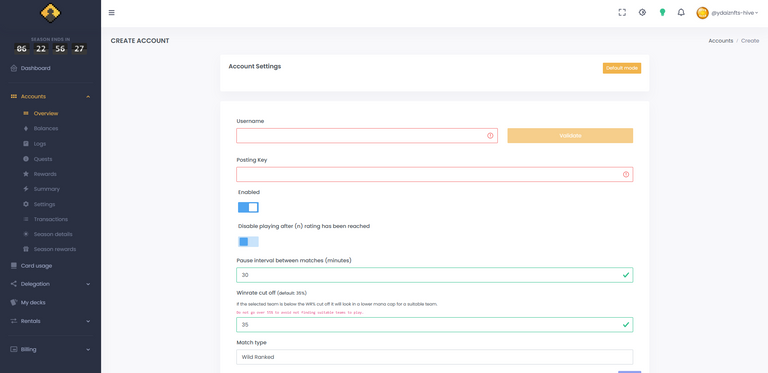Expand the Rentals sidebar section
Image resolution: width=768 pixels, height=373 pixels.
pyautogui.click(x=50, y=321)
